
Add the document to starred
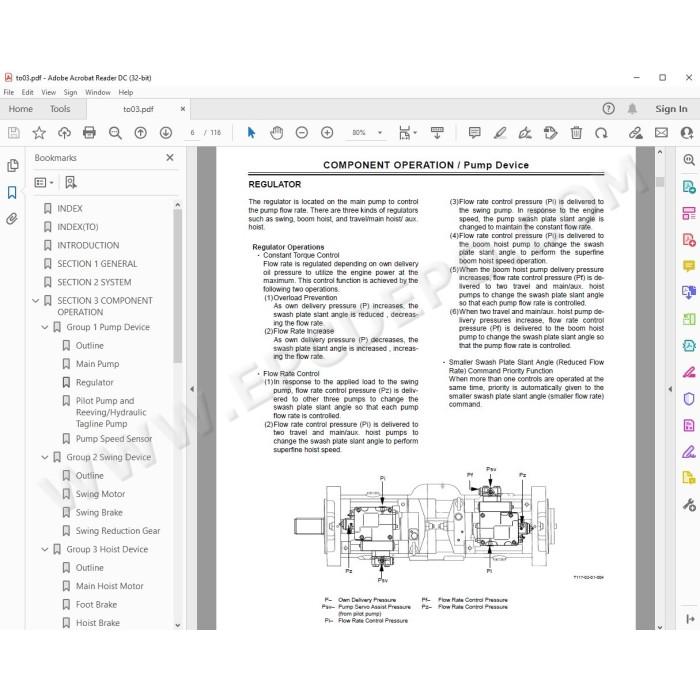39,133
